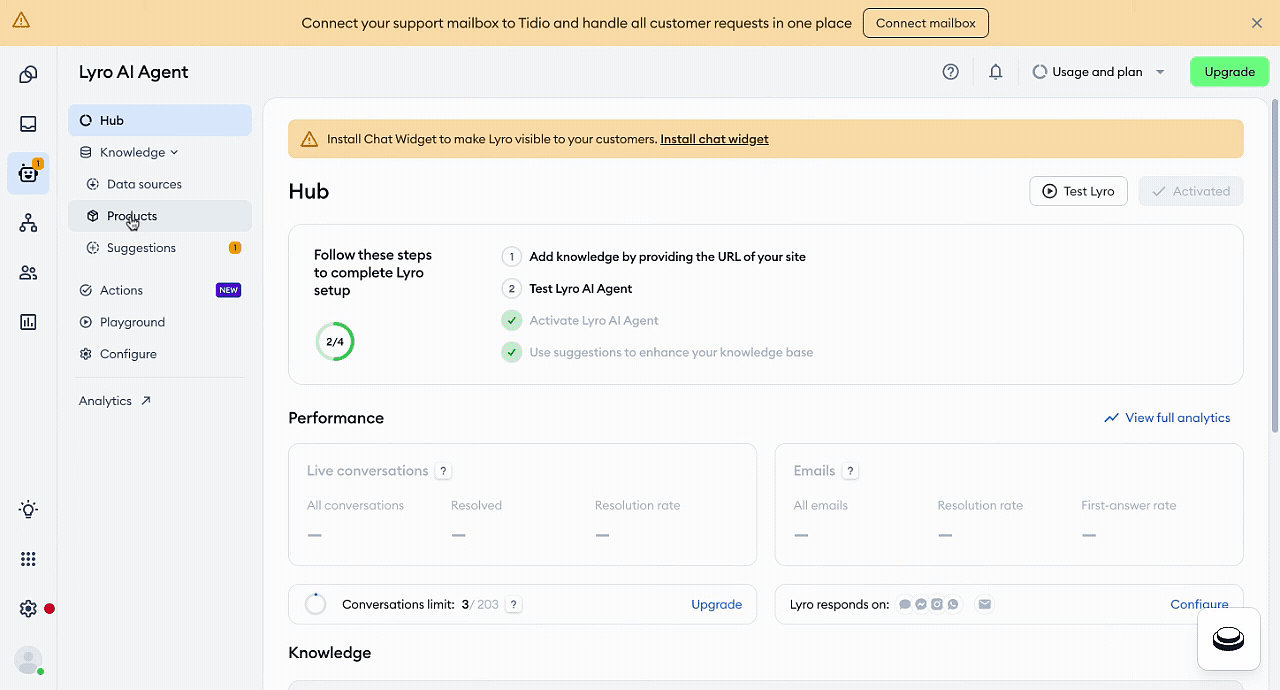Click Upgrade link beside conversations limit

(717, 604)
